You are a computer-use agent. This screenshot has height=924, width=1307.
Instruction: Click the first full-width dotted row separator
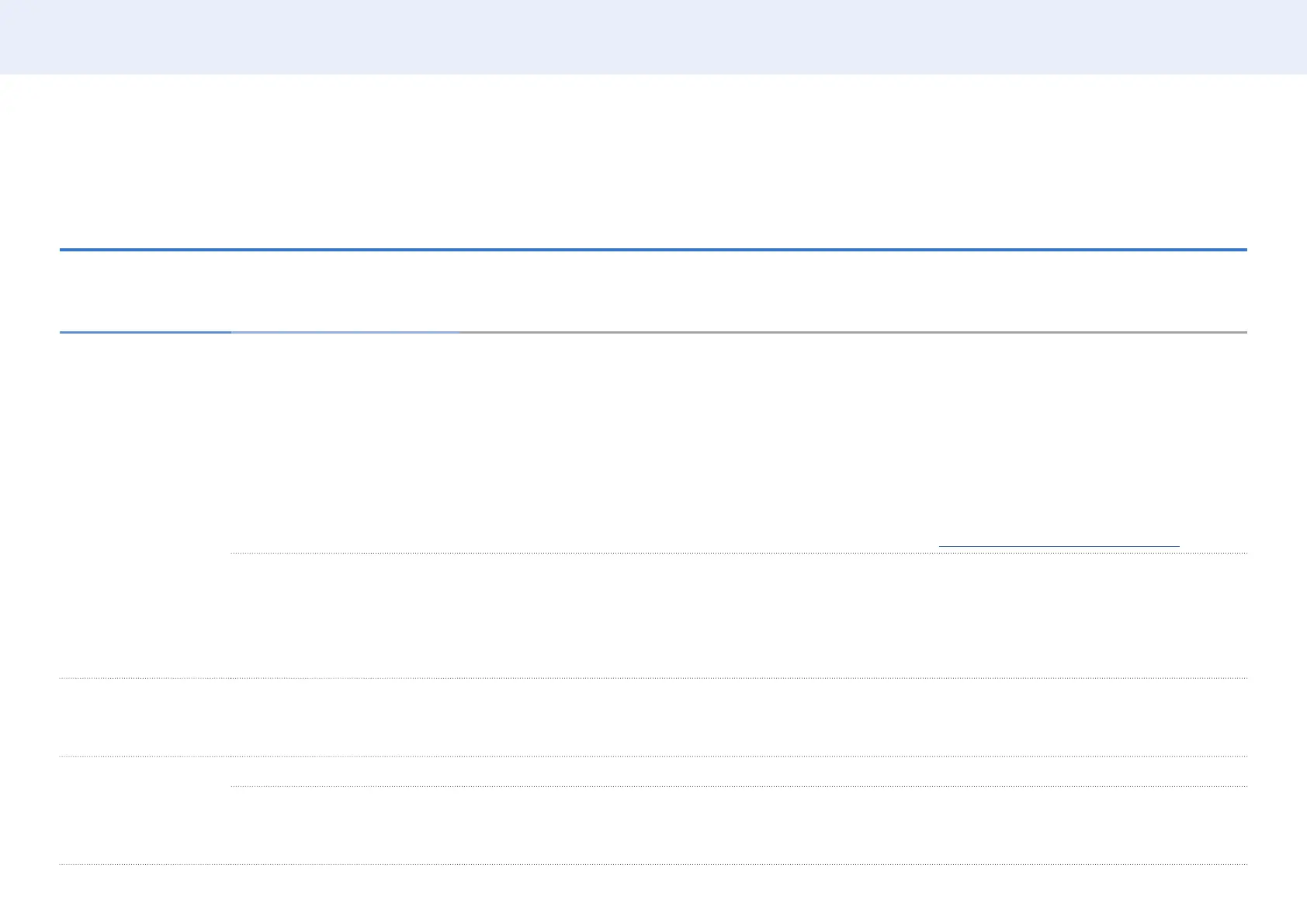pyautogui.click(x=653, y=678)
